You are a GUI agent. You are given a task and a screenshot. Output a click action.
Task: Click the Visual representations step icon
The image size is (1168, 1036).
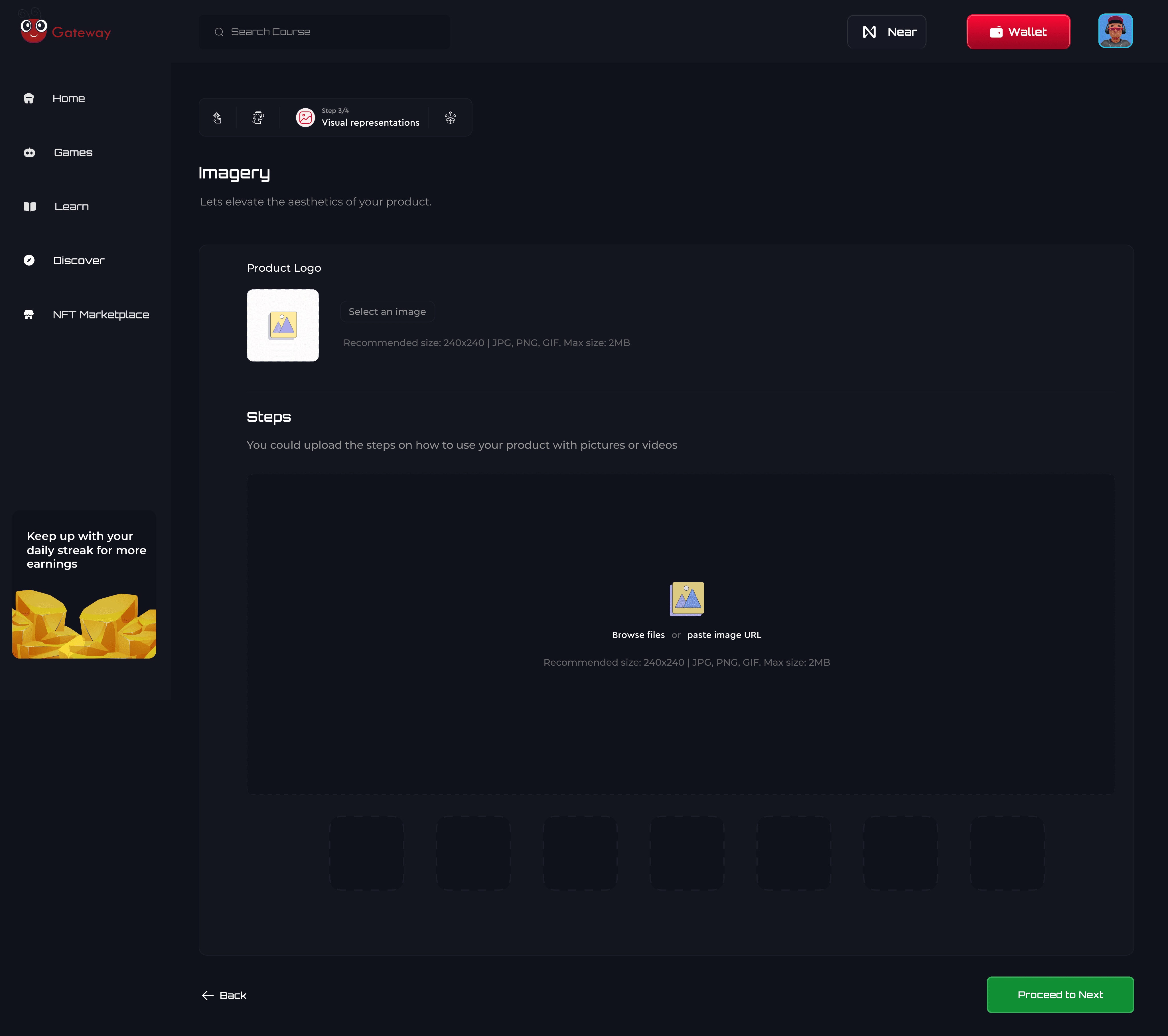tap(306, 118)
